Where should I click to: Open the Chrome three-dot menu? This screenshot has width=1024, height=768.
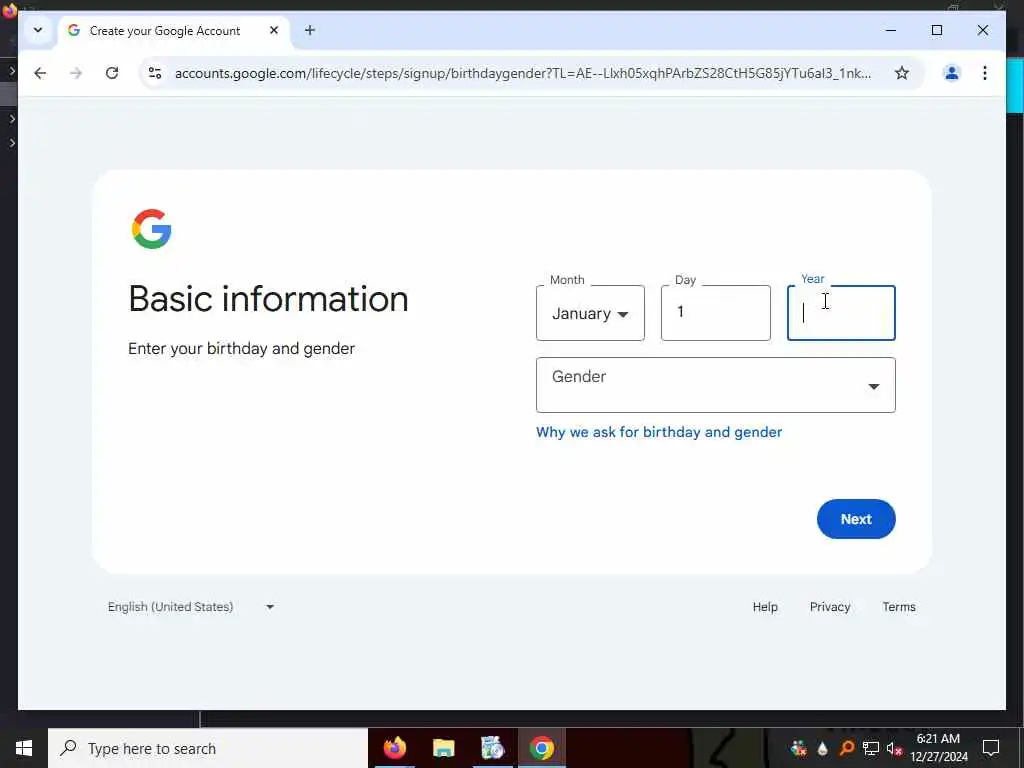pyautogui.click(x=985, y=73)
